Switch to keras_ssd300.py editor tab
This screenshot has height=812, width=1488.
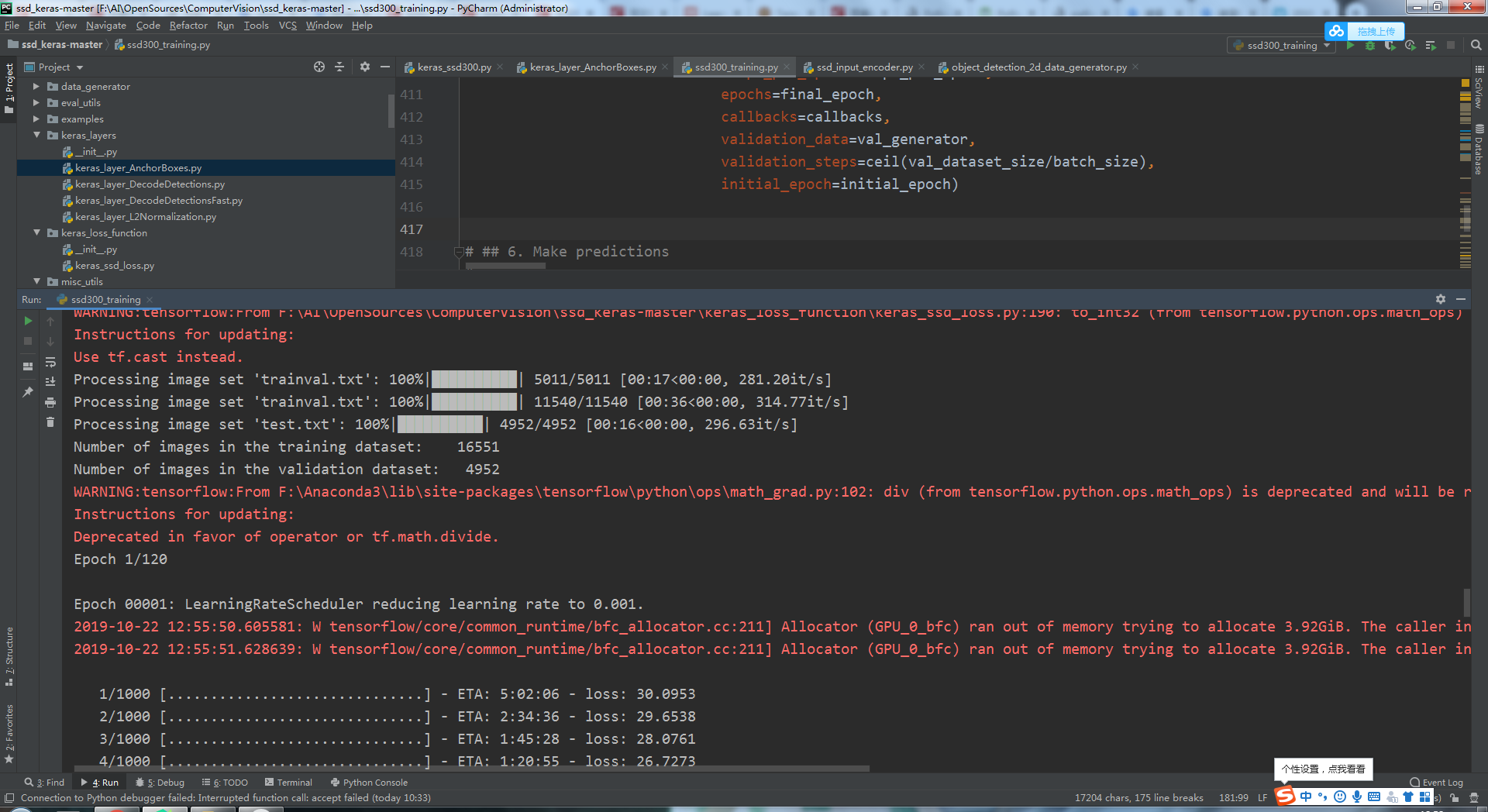pyautogui.click(x=453, y=67)
